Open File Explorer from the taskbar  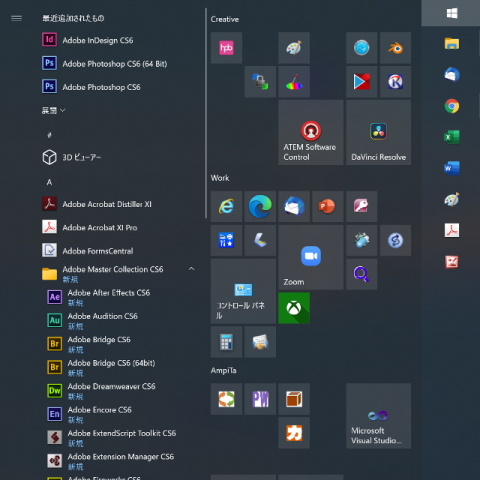tap(452, 44)
